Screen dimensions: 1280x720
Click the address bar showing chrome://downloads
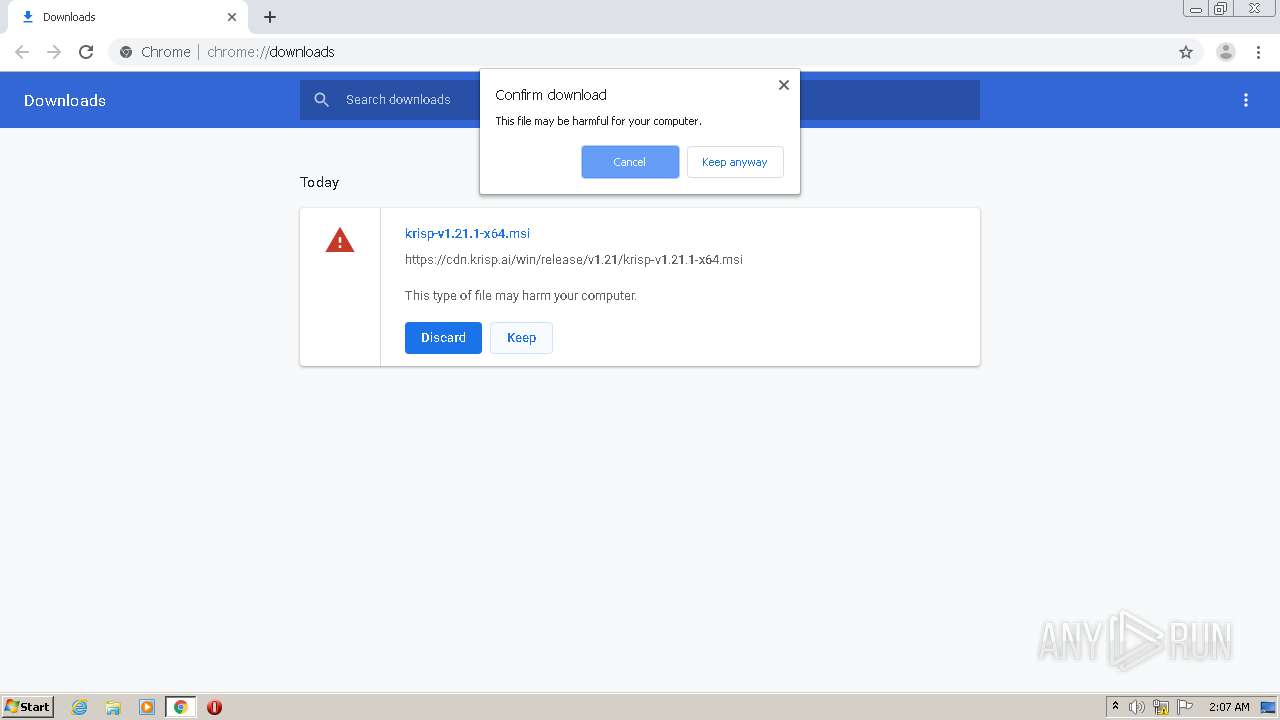tap(640, 52)
